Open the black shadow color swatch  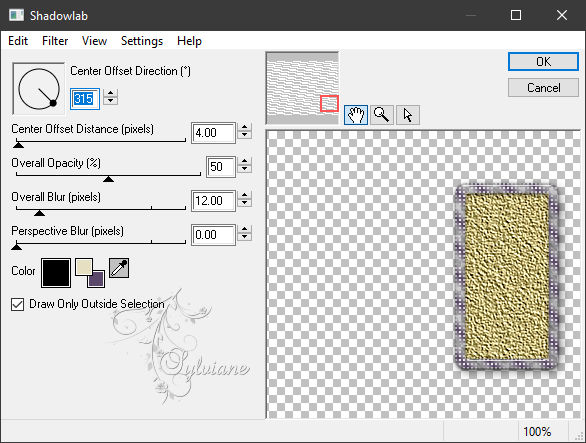[56, 273]
